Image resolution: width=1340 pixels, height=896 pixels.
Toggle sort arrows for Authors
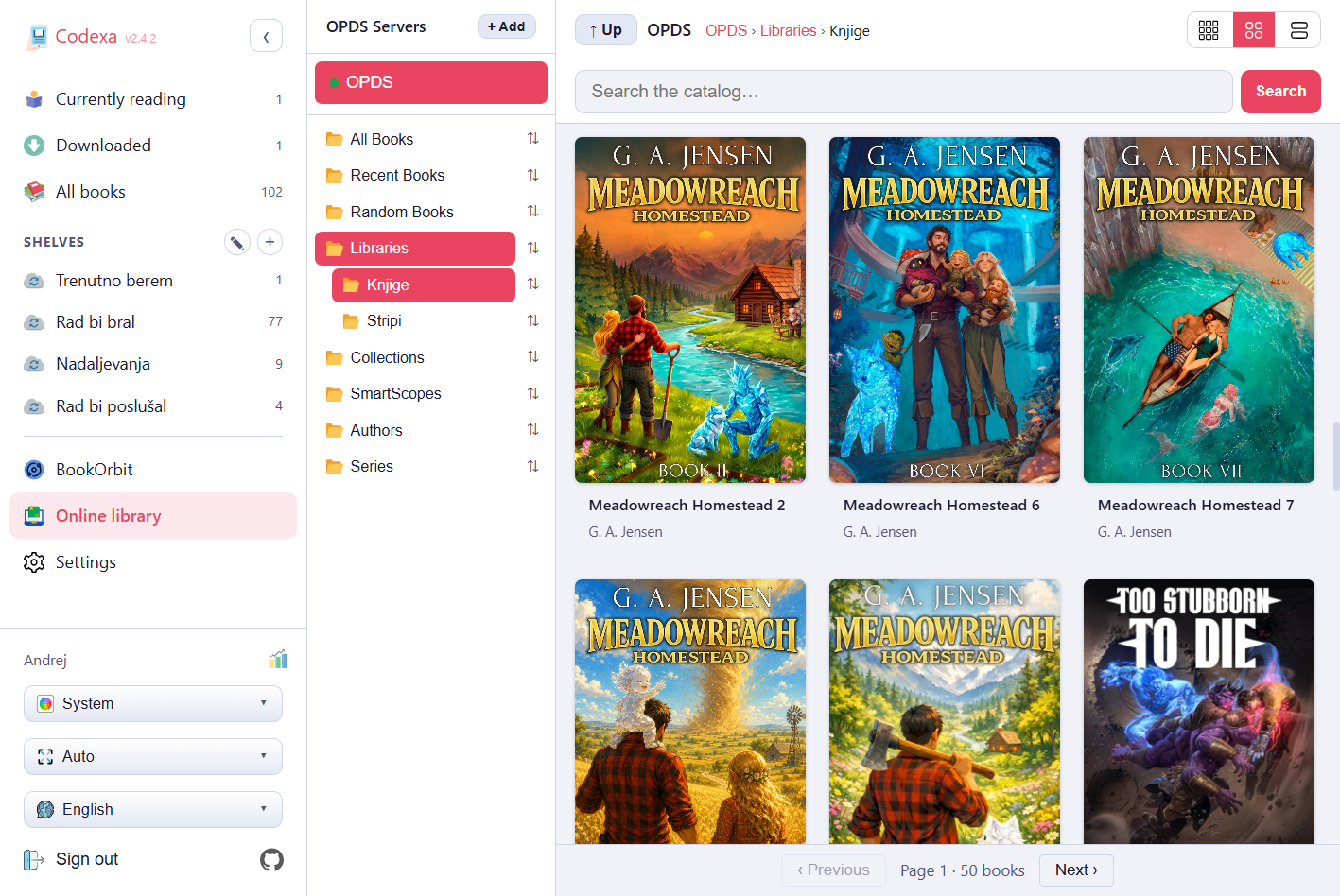point(533,430)
